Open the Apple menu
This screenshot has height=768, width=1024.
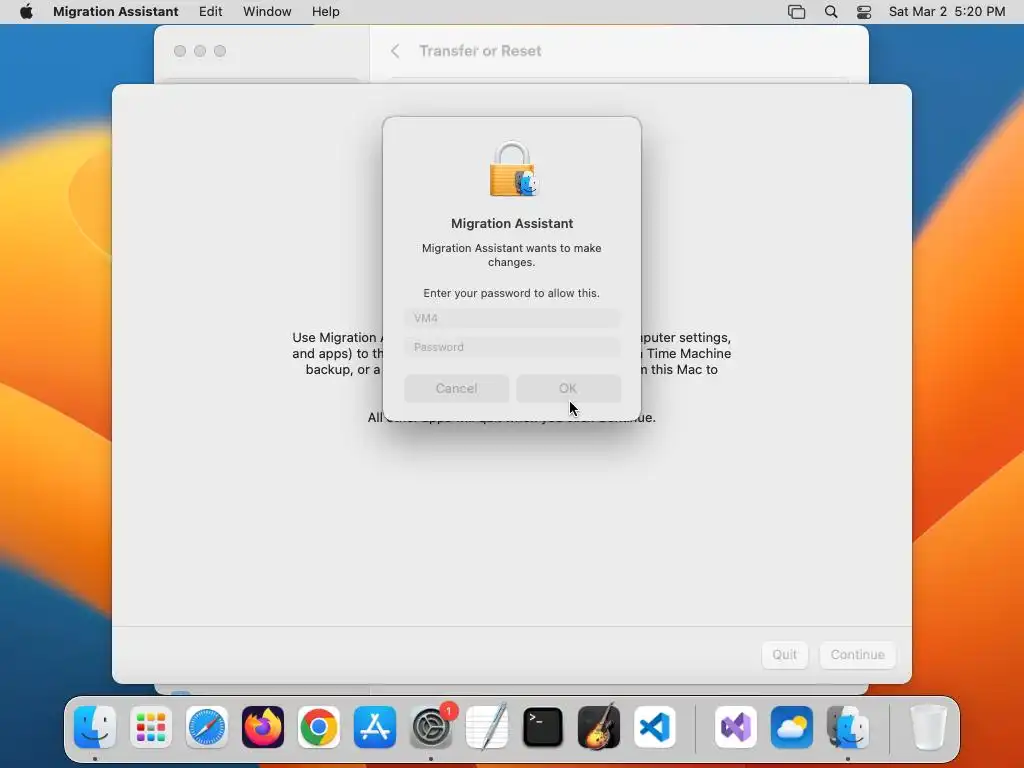click(26, 12)
